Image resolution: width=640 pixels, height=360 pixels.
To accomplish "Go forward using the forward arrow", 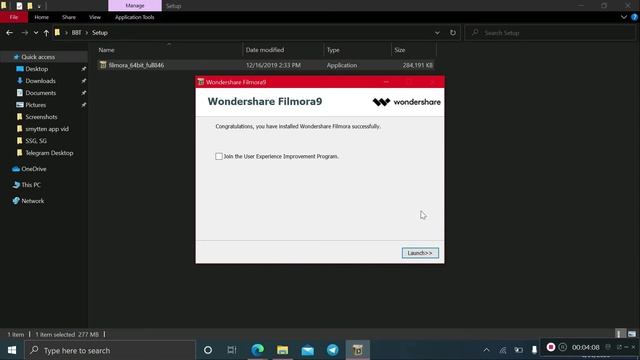I will (24, 33).
